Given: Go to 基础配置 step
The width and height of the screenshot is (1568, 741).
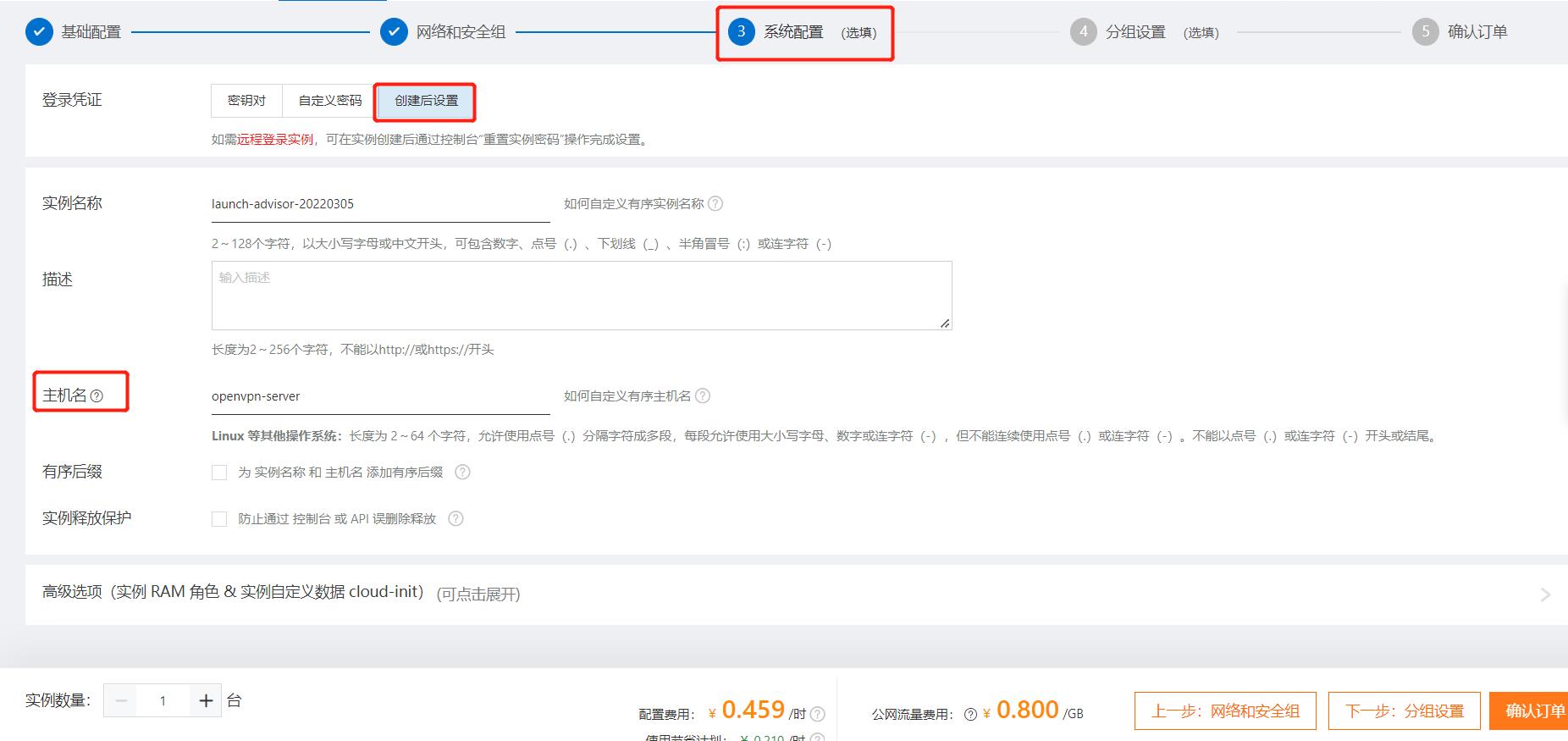Looking at the screenshot, I should point(91,32).
